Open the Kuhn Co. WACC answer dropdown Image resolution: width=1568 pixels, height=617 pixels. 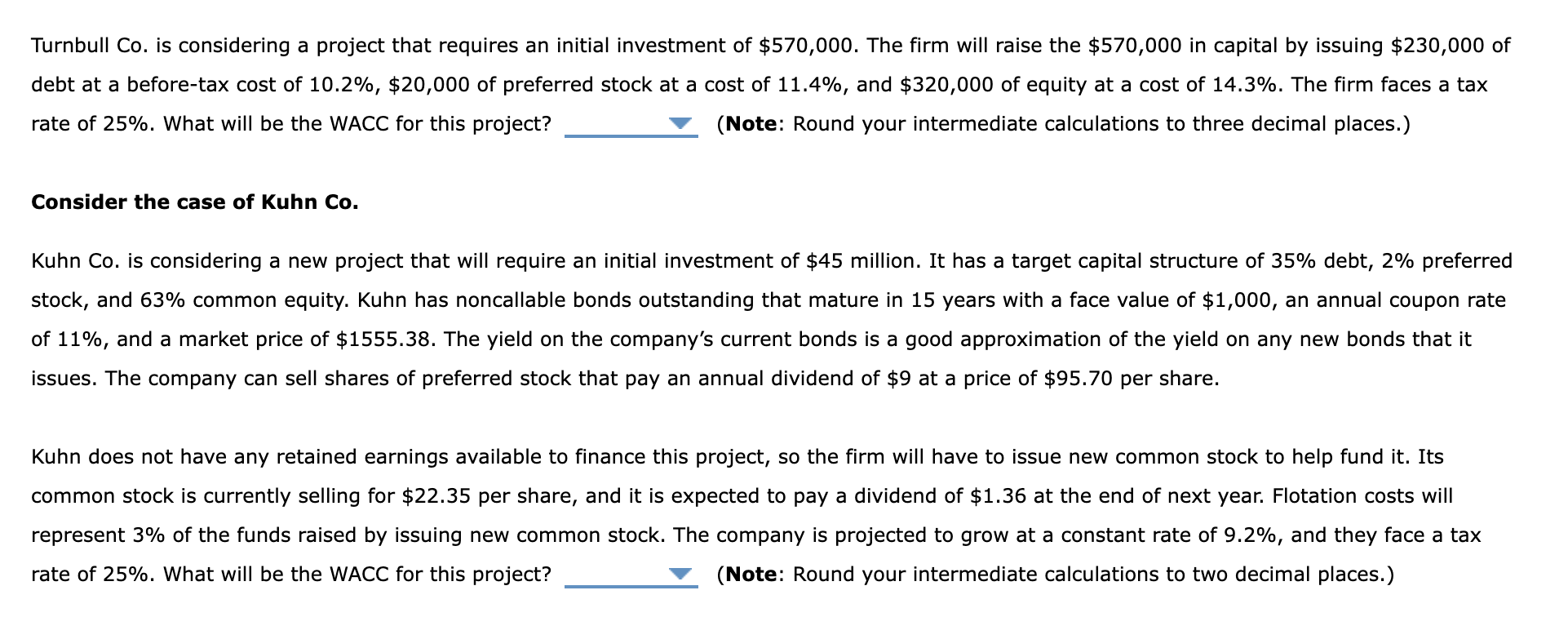pos(631,575)
